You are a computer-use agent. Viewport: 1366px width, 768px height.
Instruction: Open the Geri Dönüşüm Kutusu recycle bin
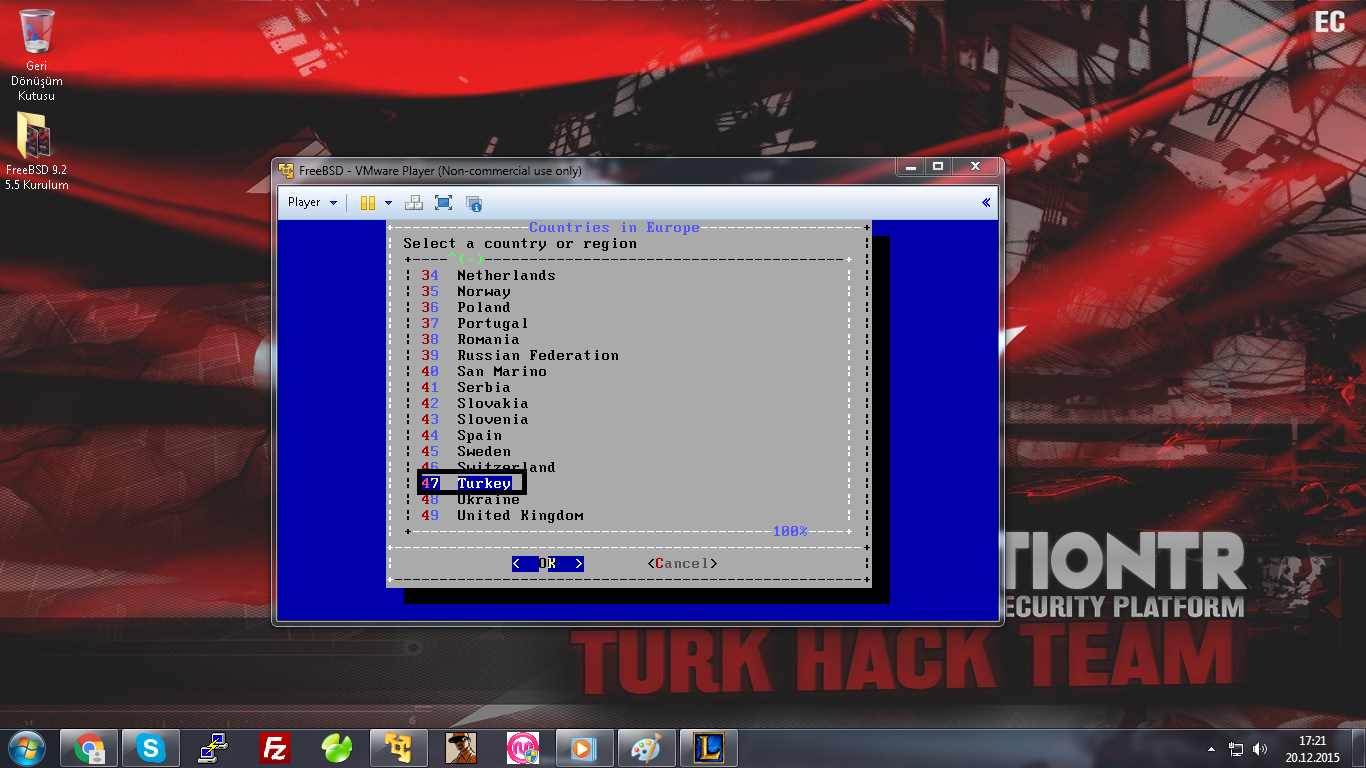pyautogui.click(x=36, y=55)
